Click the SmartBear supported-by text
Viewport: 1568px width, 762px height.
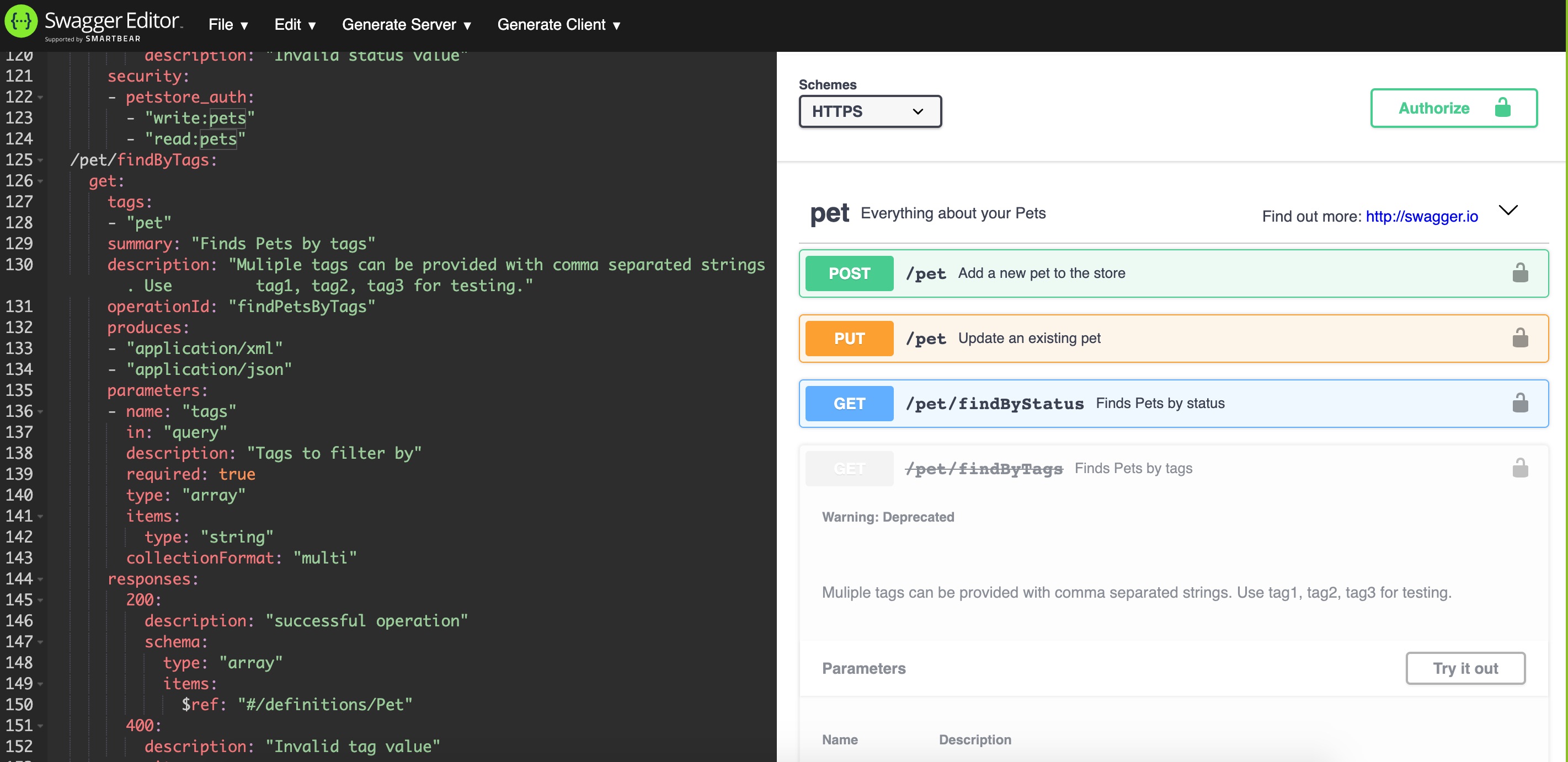(93, 39)
